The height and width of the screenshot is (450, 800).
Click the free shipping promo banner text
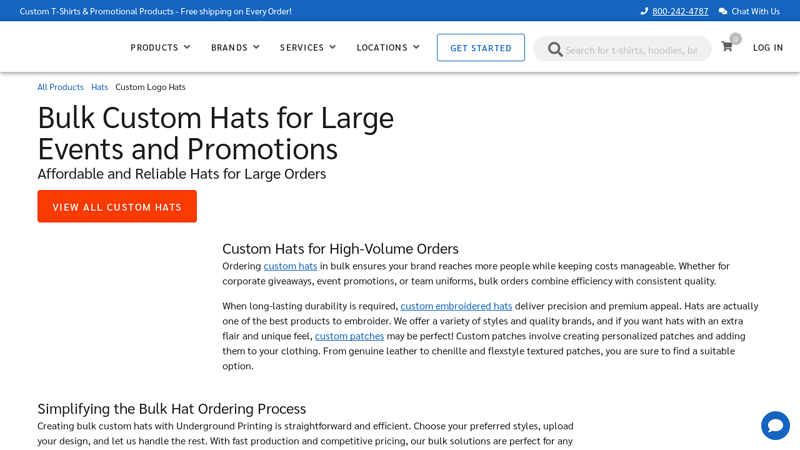coord(156,11)
